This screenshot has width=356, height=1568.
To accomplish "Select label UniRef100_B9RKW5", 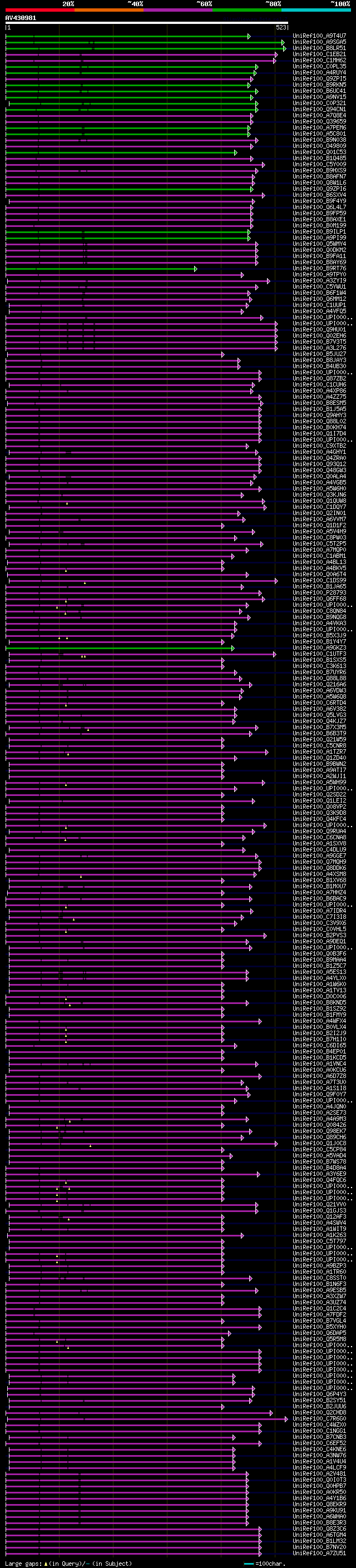I will tap(319, 85).
